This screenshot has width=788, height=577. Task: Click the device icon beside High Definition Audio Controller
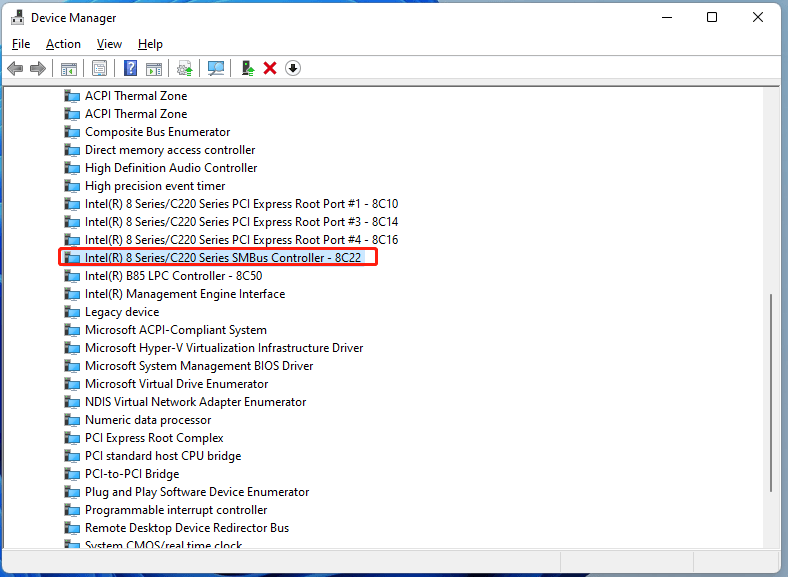pos(72,168)
